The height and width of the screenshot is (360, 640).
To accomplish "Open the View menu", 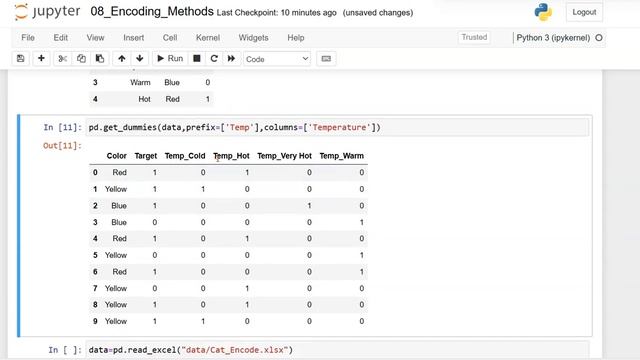I will [96, 38].
